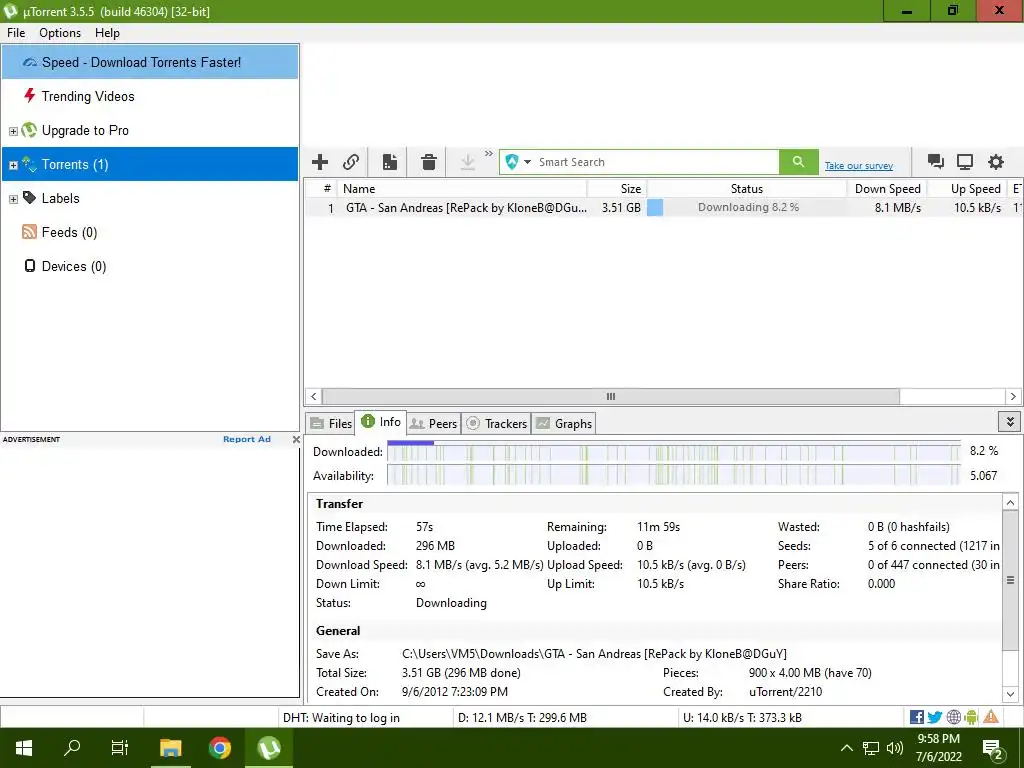Image resolution: width=1024 pixels, height=768 pixels.
Task: Click the Report Ad link
Action: pos(246,439)
